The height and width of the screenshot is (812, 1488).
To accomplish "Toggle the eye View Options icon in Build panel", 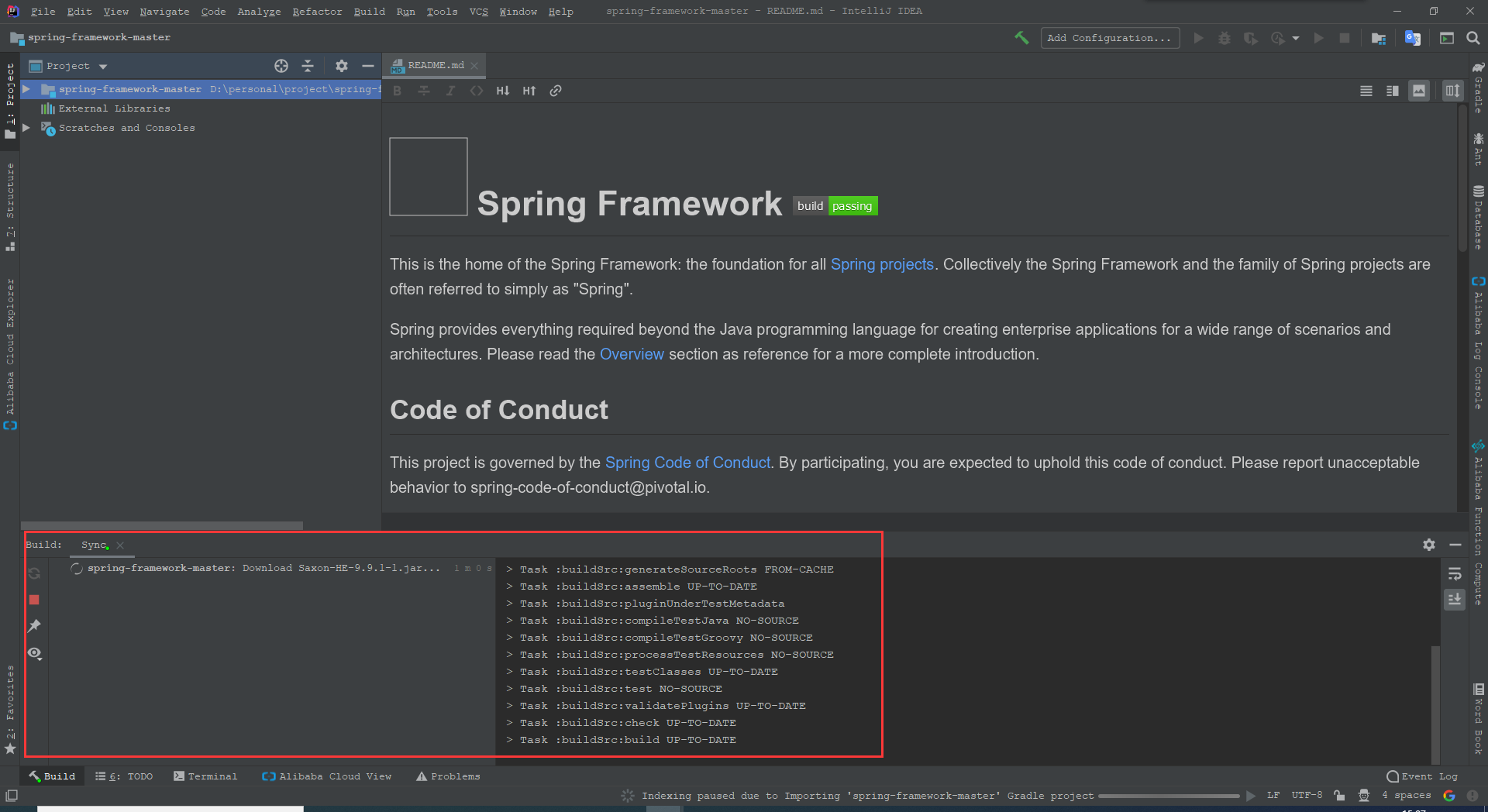I will tap(35, 653).
